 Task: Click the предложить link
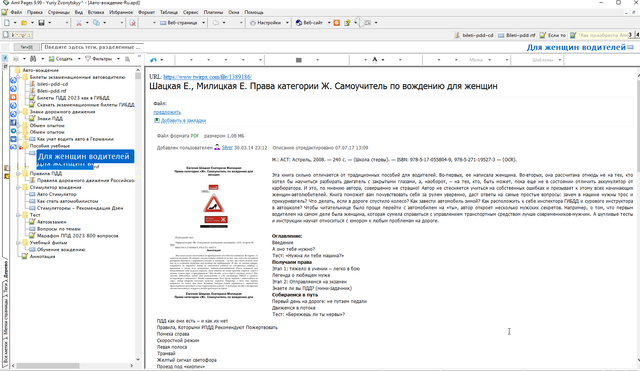click(167, 112)
